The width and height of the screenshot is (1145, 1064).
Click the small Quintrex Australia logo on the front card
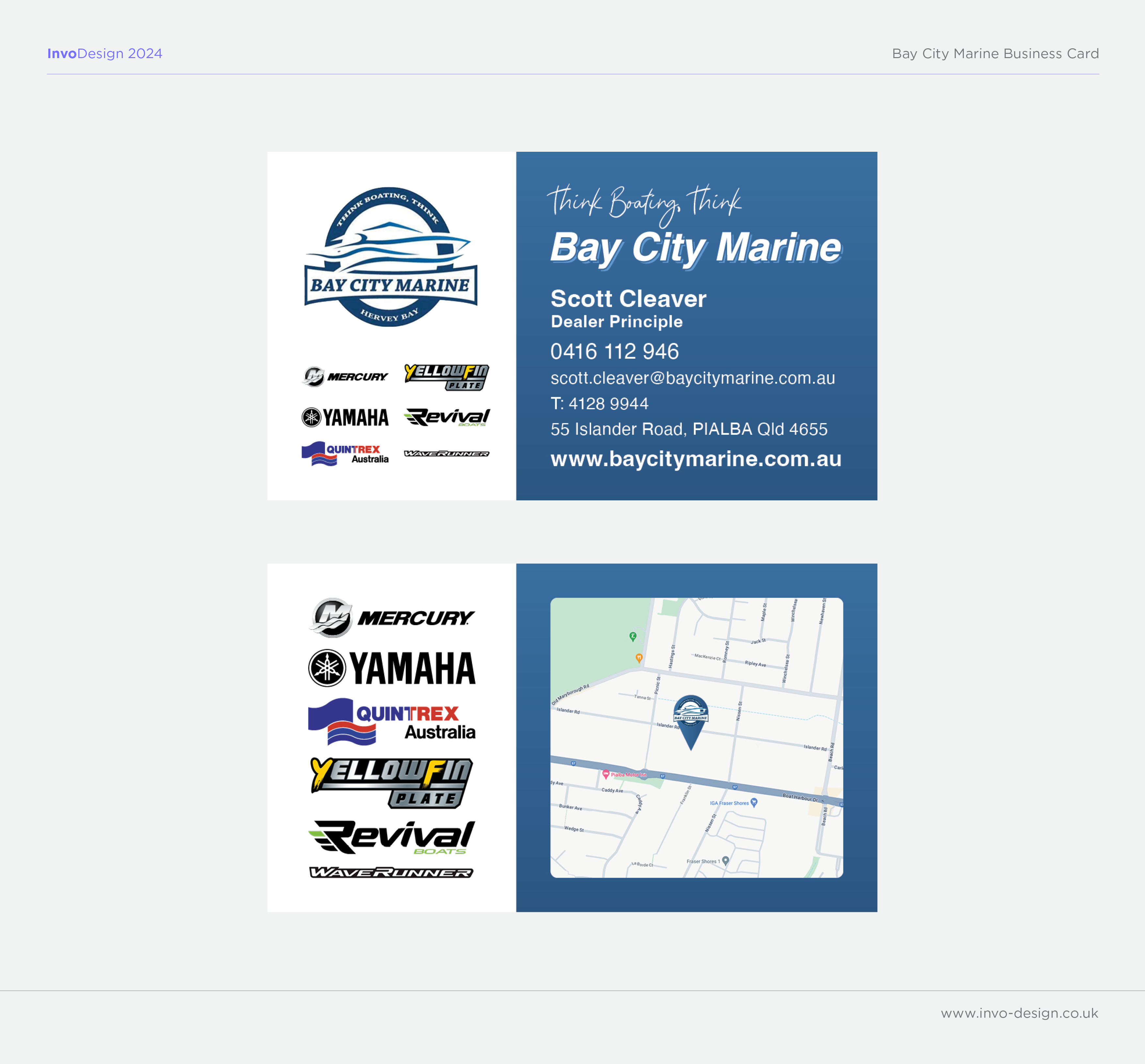[345, 454]
